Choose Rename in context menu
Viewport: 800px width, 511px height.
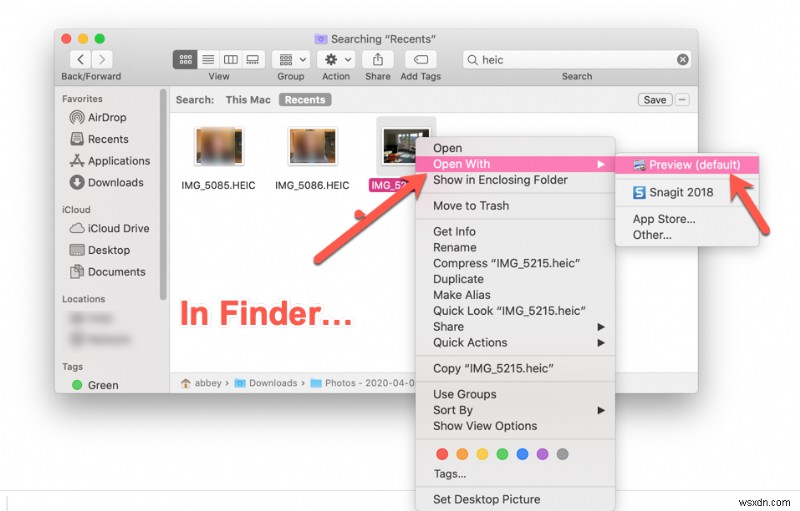tap(515, 248)
